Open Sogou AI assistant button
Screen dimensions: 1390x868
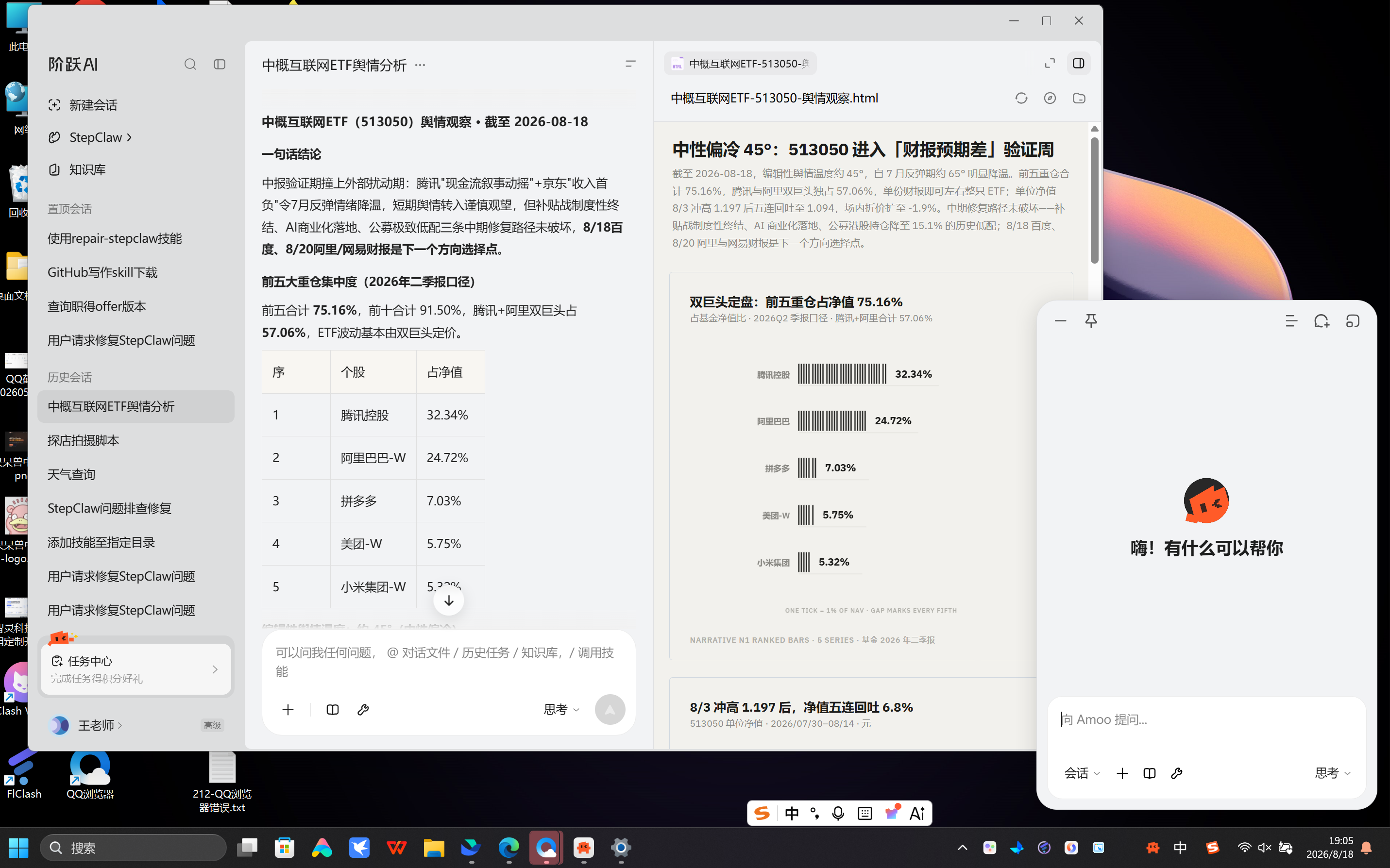[917, 814]
